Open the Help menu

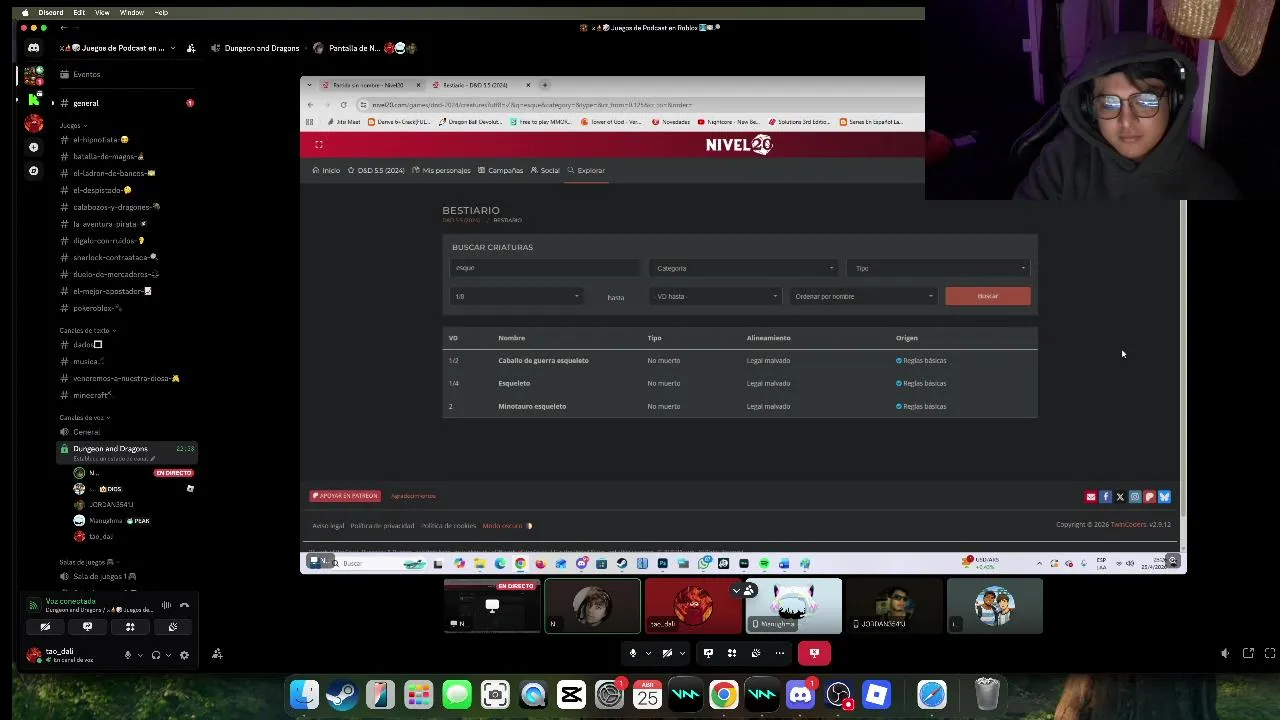point(162,13)
